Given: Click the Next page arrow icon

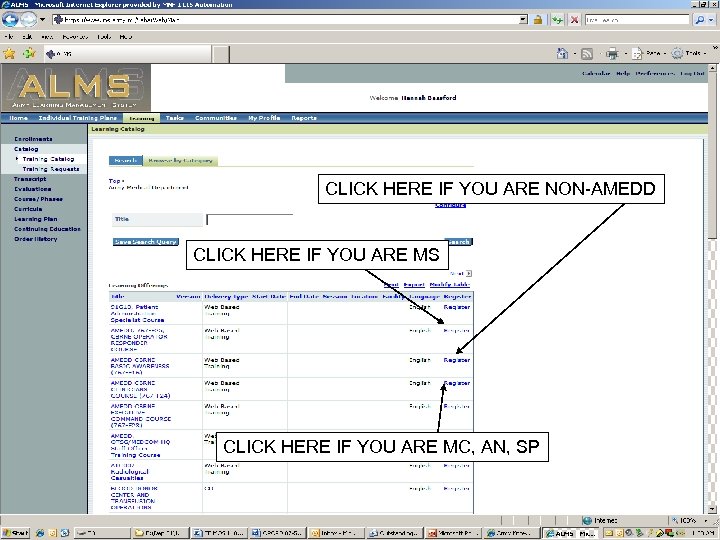Looking at the screenshot, I should click(468, 274).
